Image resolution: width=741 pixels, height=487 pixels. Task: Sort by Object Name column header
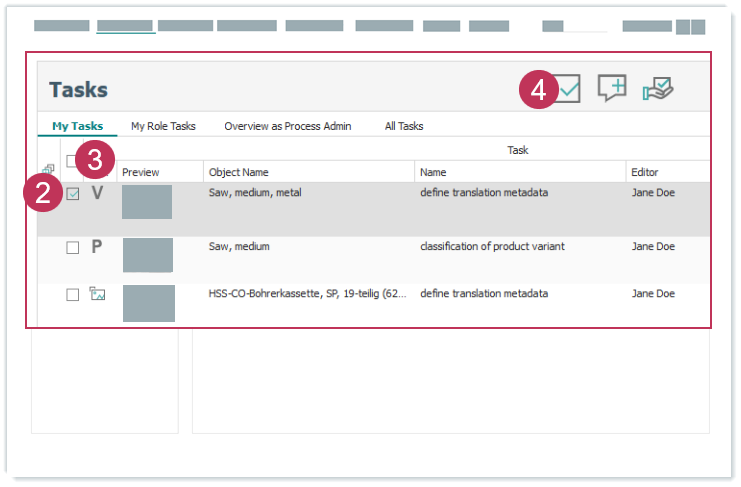click(238, 172)
